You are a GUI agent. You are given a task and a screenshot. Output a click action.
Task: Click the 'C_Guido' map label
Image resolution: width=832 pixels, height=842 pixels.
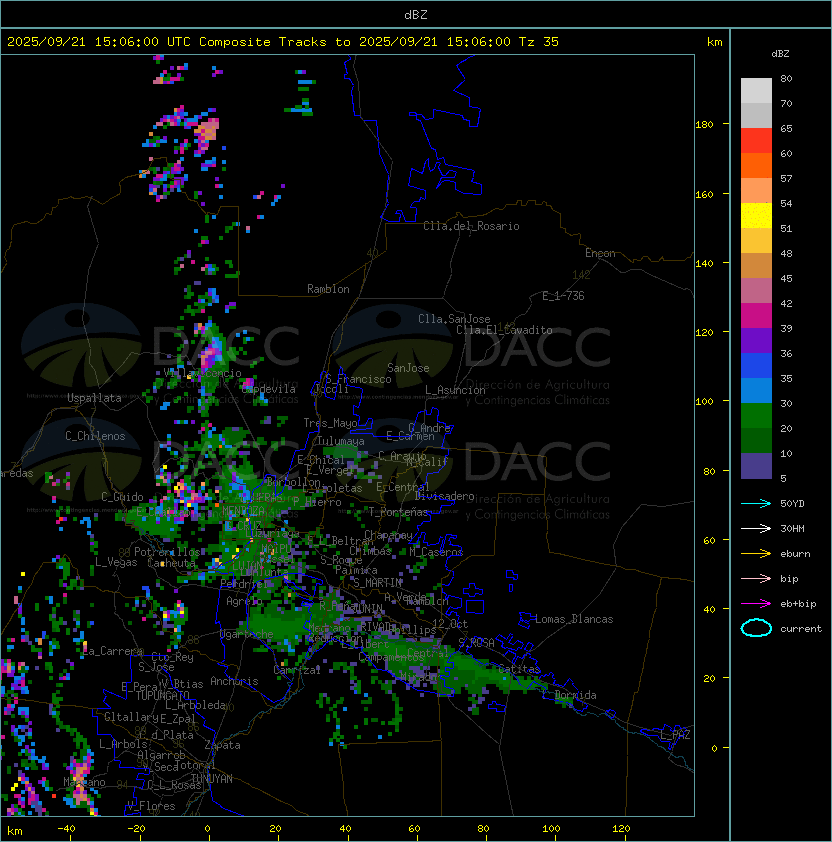pos(122,497)
